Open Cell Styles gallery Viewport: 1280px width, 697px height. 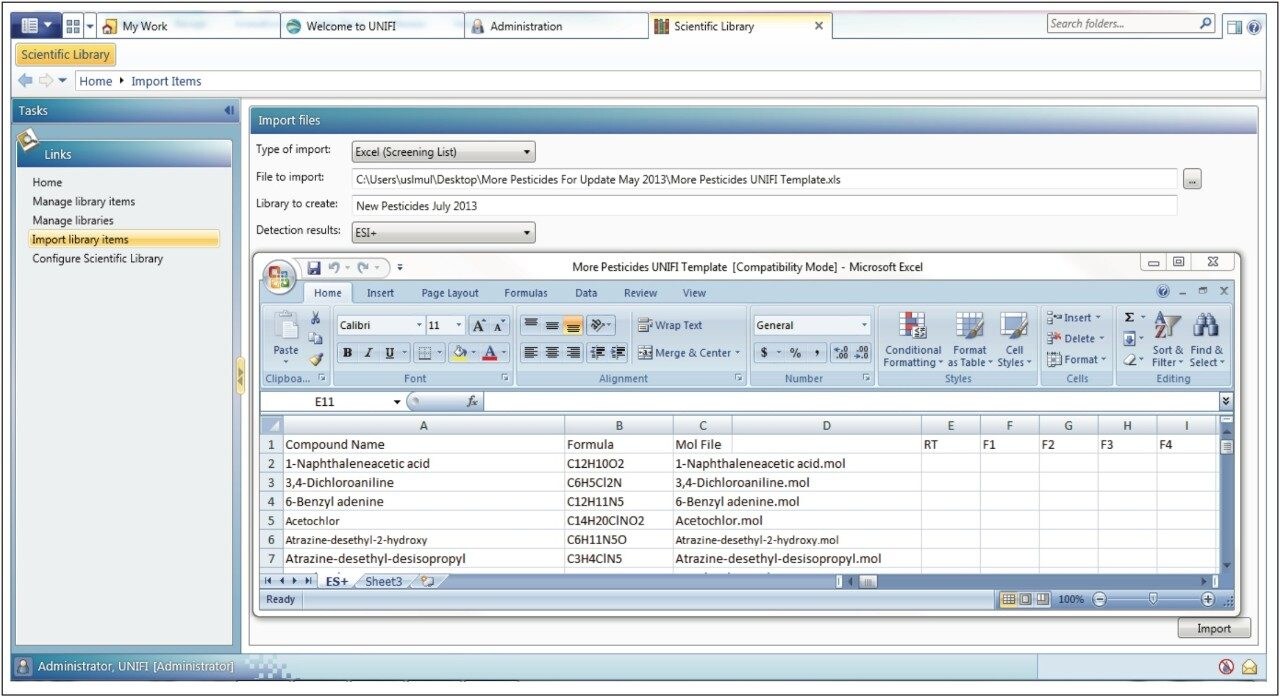(x=1014, y=339)
